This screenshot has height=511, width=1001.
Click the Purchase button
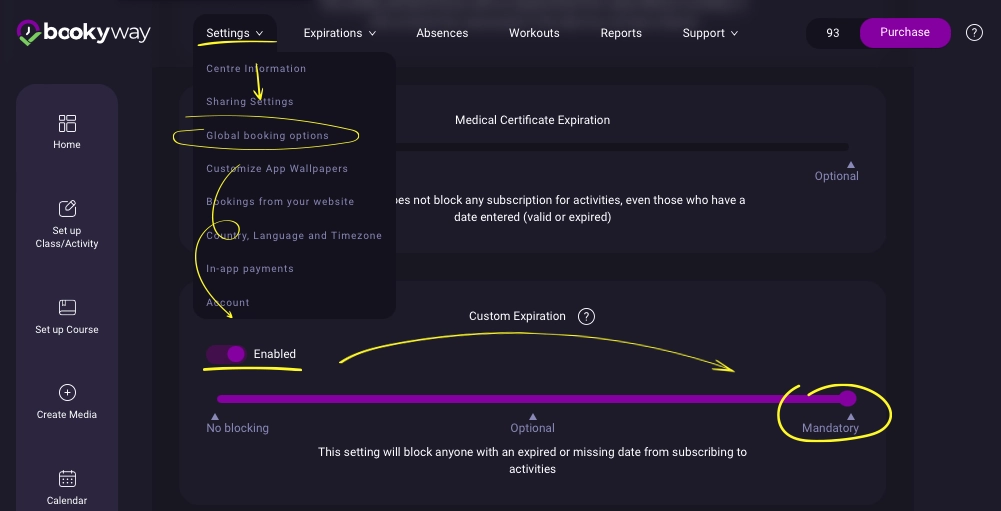904,33
